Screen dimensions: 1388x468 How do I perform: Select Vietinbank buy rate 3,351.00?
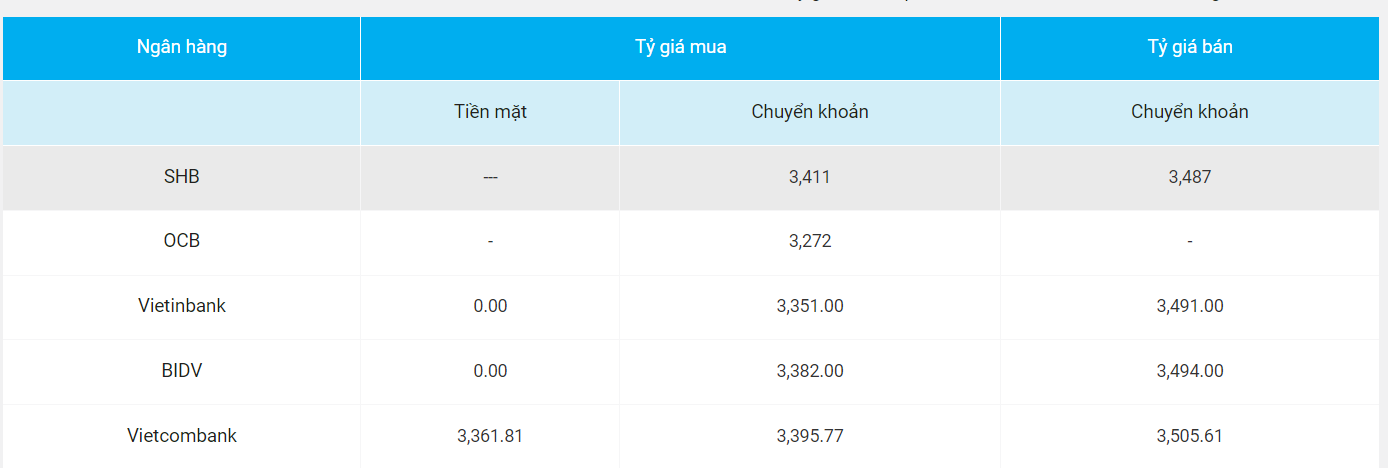(810, 306)
